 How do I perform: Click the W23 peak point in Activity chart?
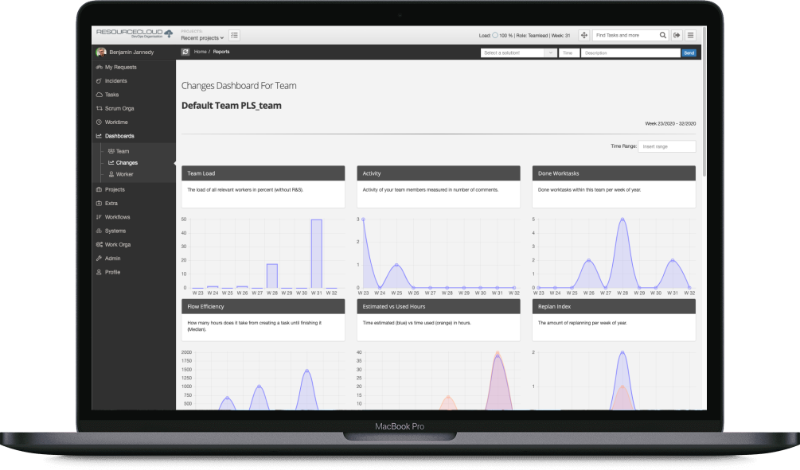(363, 219)
